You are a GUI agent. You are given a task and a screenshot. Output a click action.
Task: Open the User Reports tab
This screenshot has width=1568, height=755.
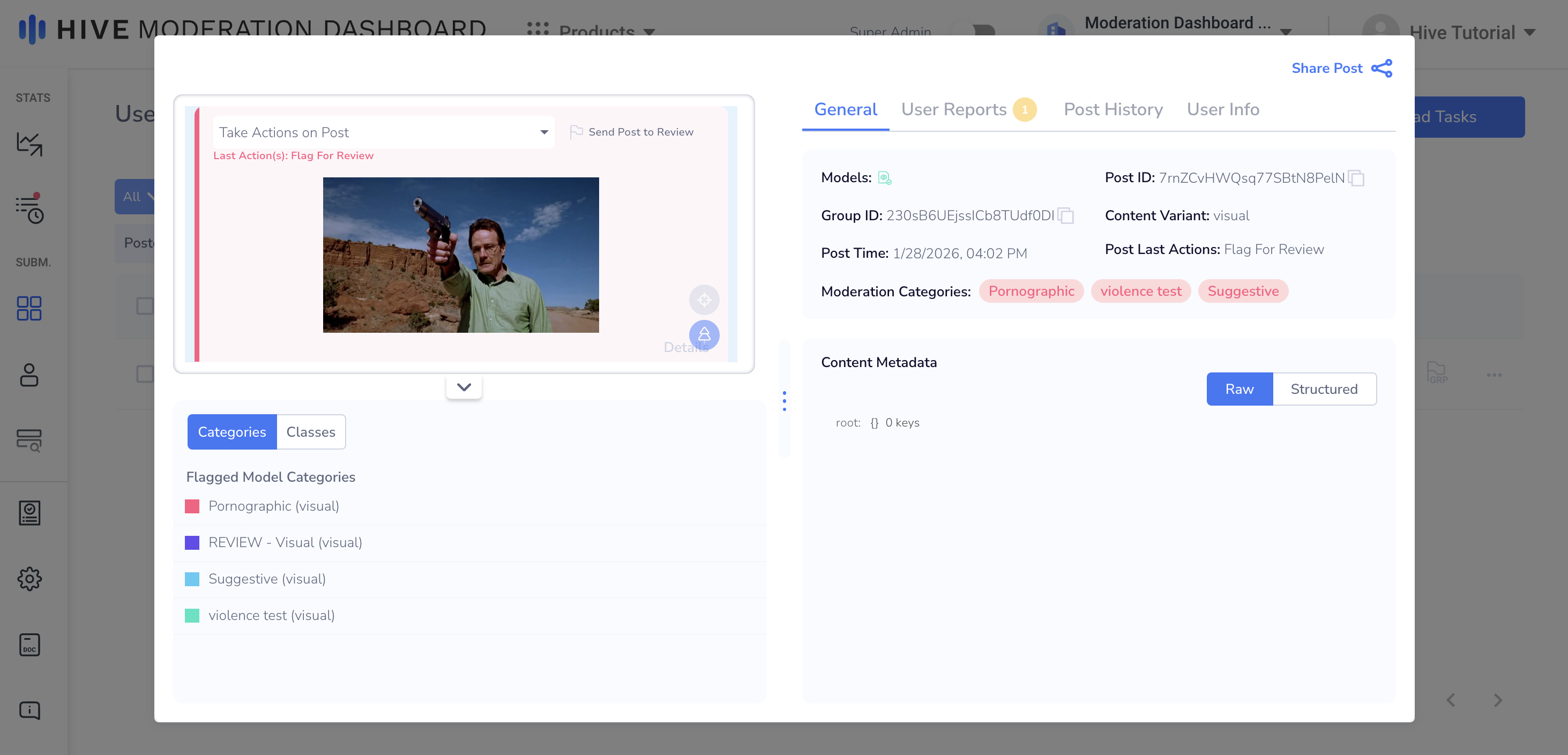tap(953, 110)
